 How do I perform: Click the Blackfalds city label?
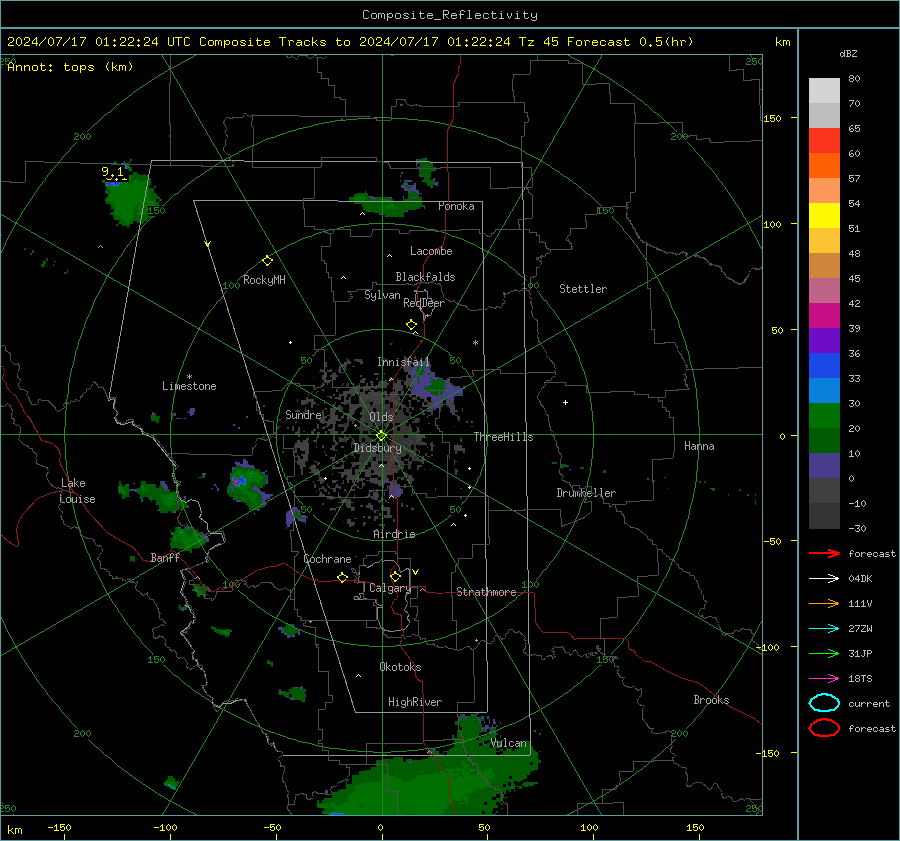425,277
